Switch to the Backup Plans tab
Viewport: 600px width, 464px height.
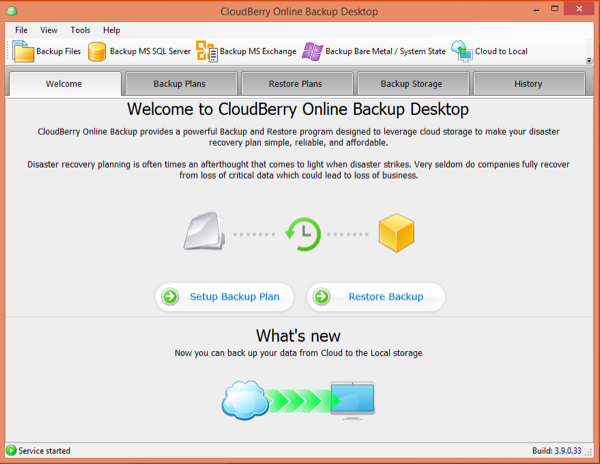pos(181,84)
